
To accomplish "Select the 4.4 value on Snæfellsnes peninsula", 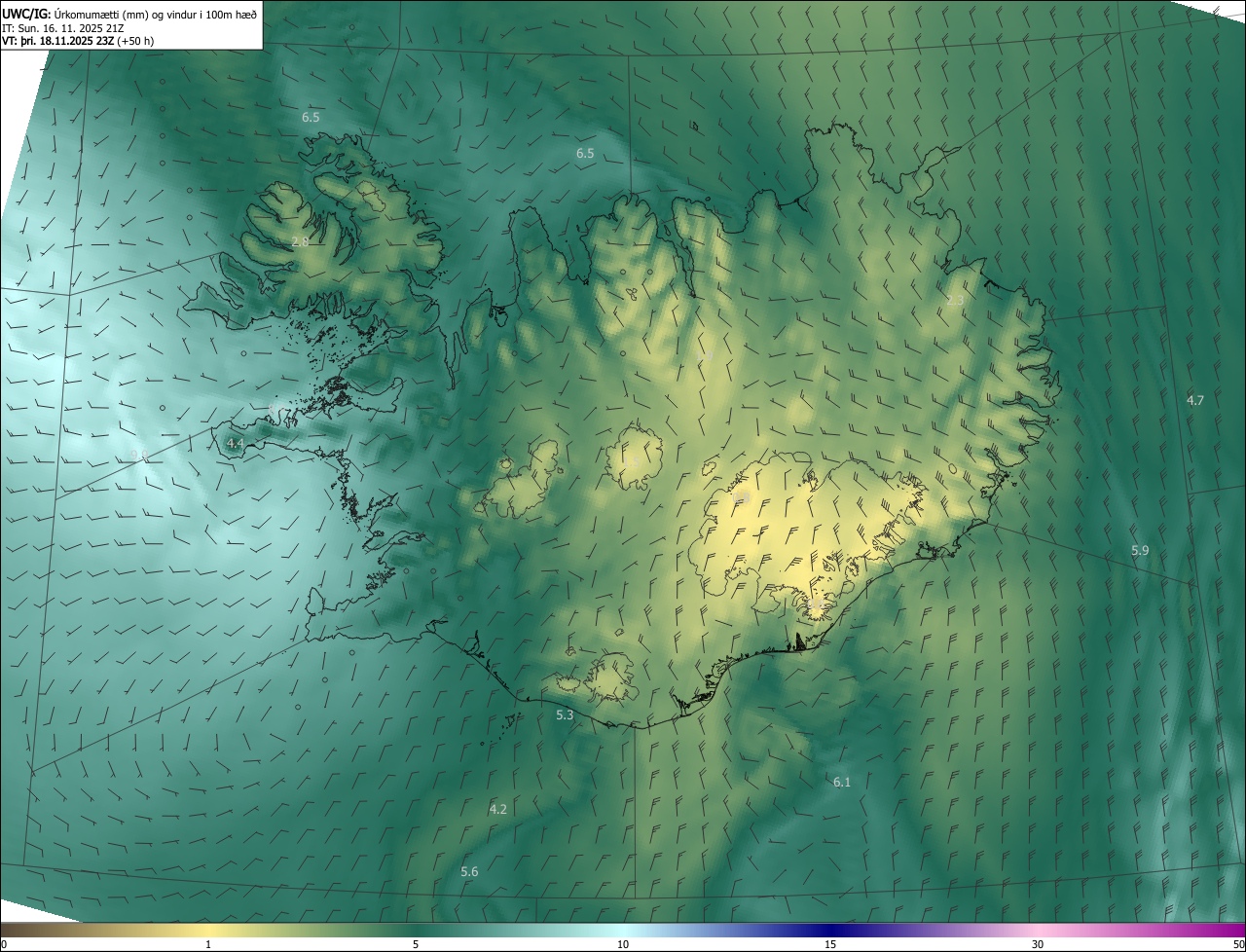I will [235, 443].
